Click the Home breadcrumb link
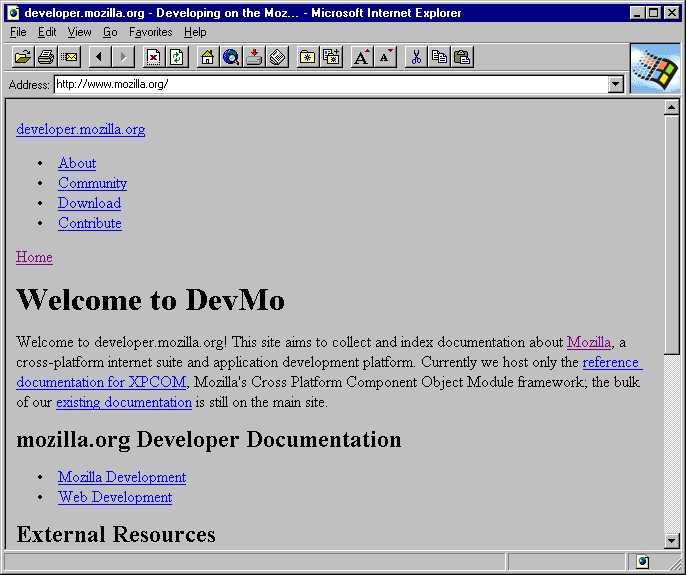Viewport: 686px width, 575px height. (34, 257)
